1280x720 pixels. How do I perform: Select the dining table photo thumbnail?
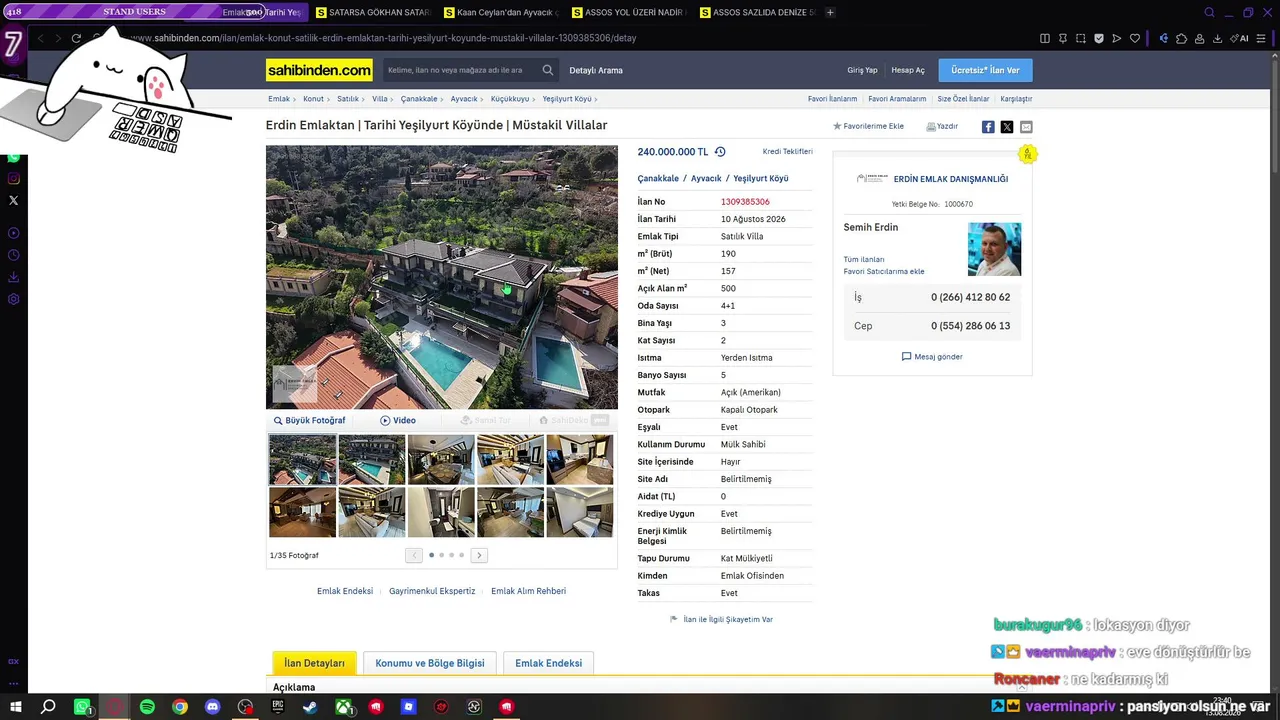[x=441, y=460]
